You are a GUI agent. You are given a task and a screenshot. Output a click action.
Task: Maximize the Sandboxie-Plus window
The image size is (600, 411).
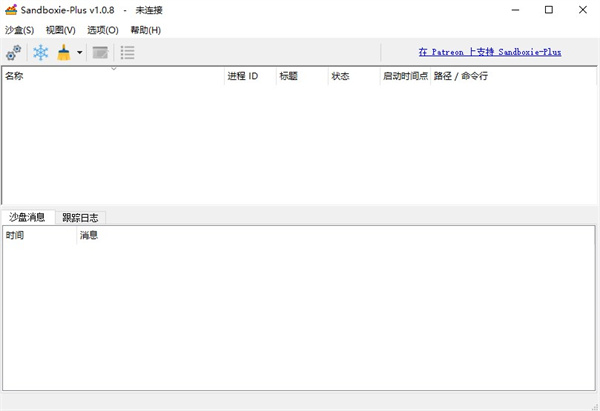point(549,10)
